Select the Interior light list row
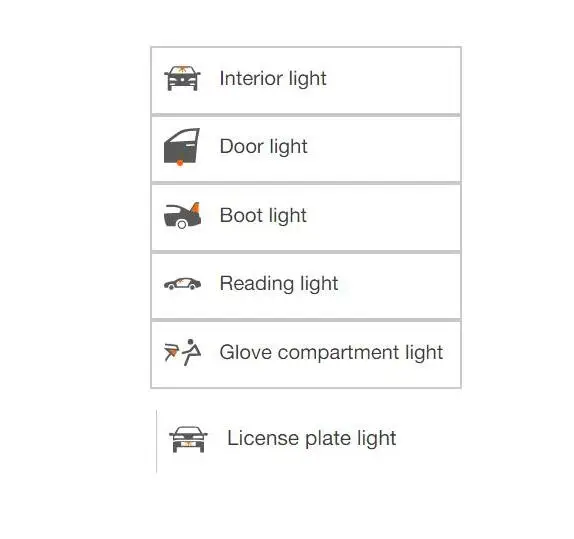This screenshot has width=574, height=539. click(x=306, y=81)
